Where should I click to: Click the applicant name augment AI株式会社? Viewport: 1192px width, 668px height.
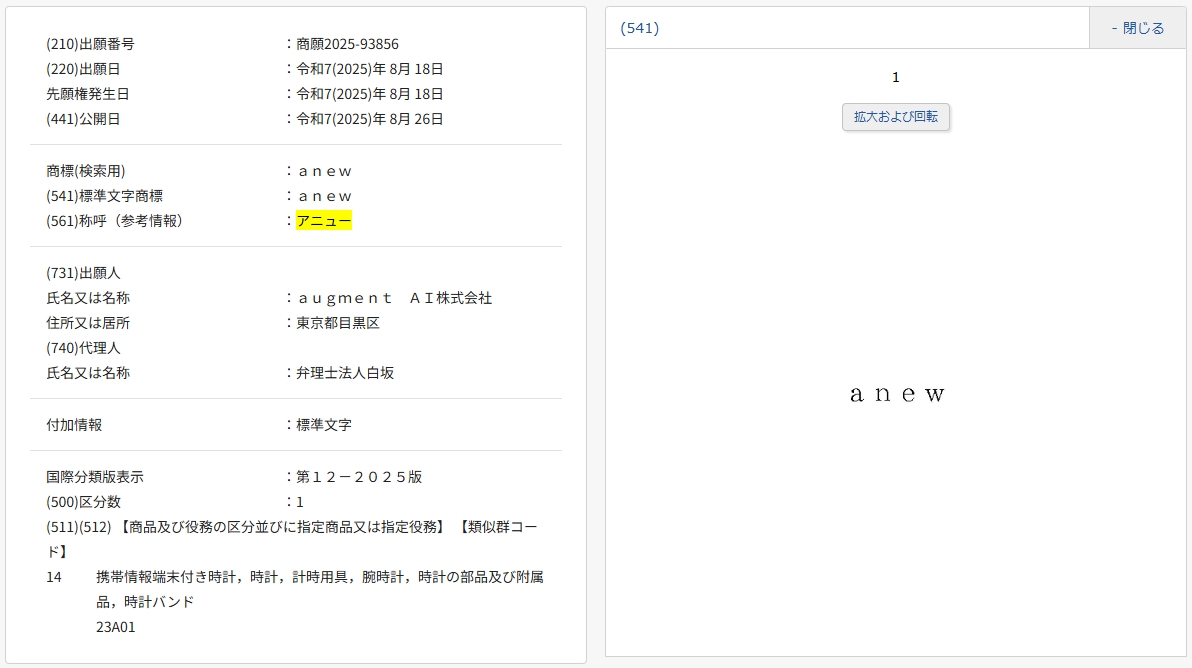(x=394, y=298)
